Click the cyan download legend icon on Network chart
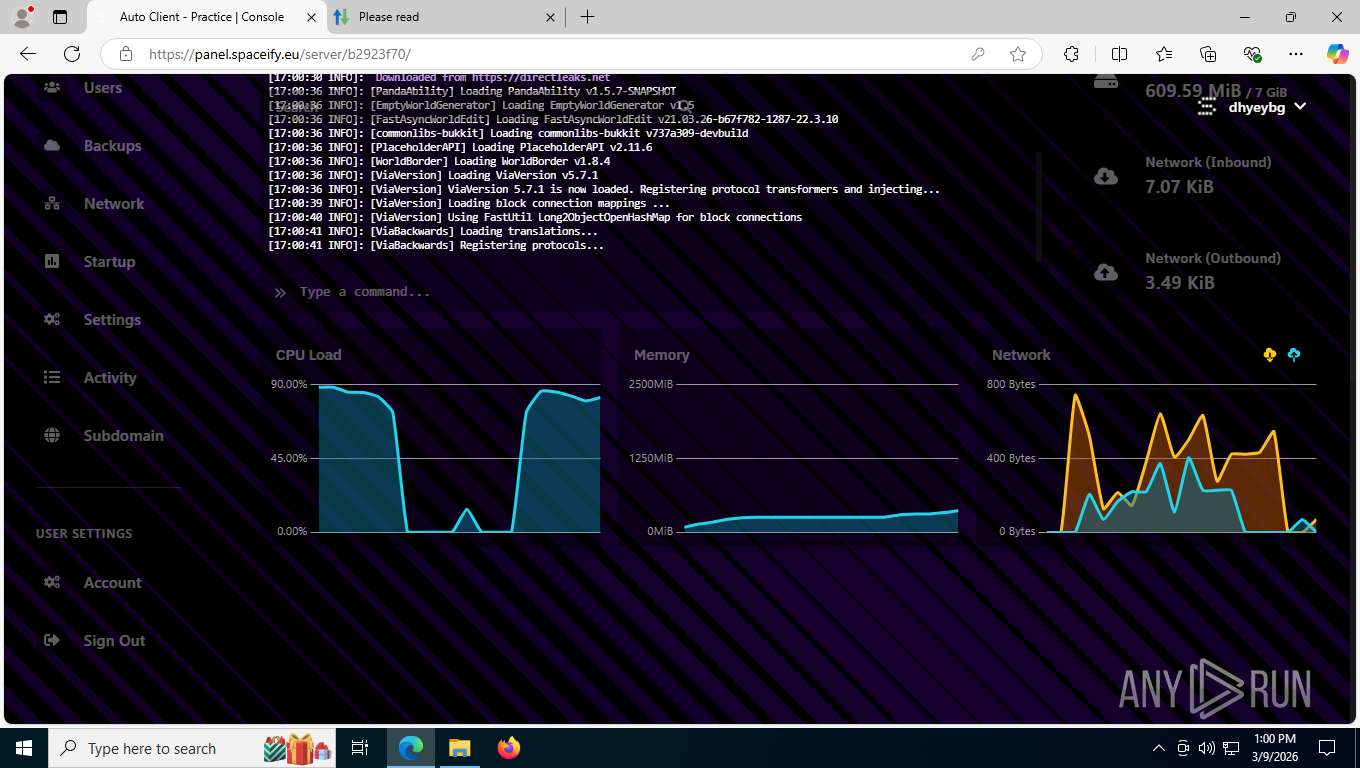1360x768 pixels. click(1294, 355)
